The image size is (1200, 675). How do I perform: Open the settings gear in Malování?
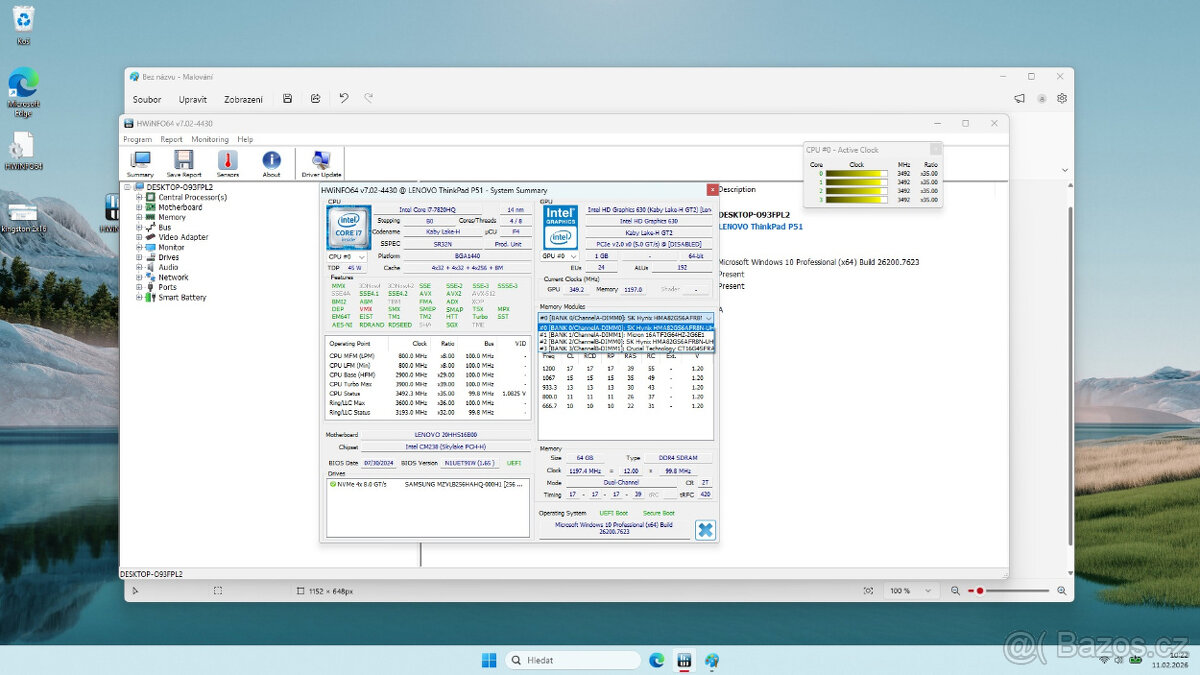point(1062,98)
